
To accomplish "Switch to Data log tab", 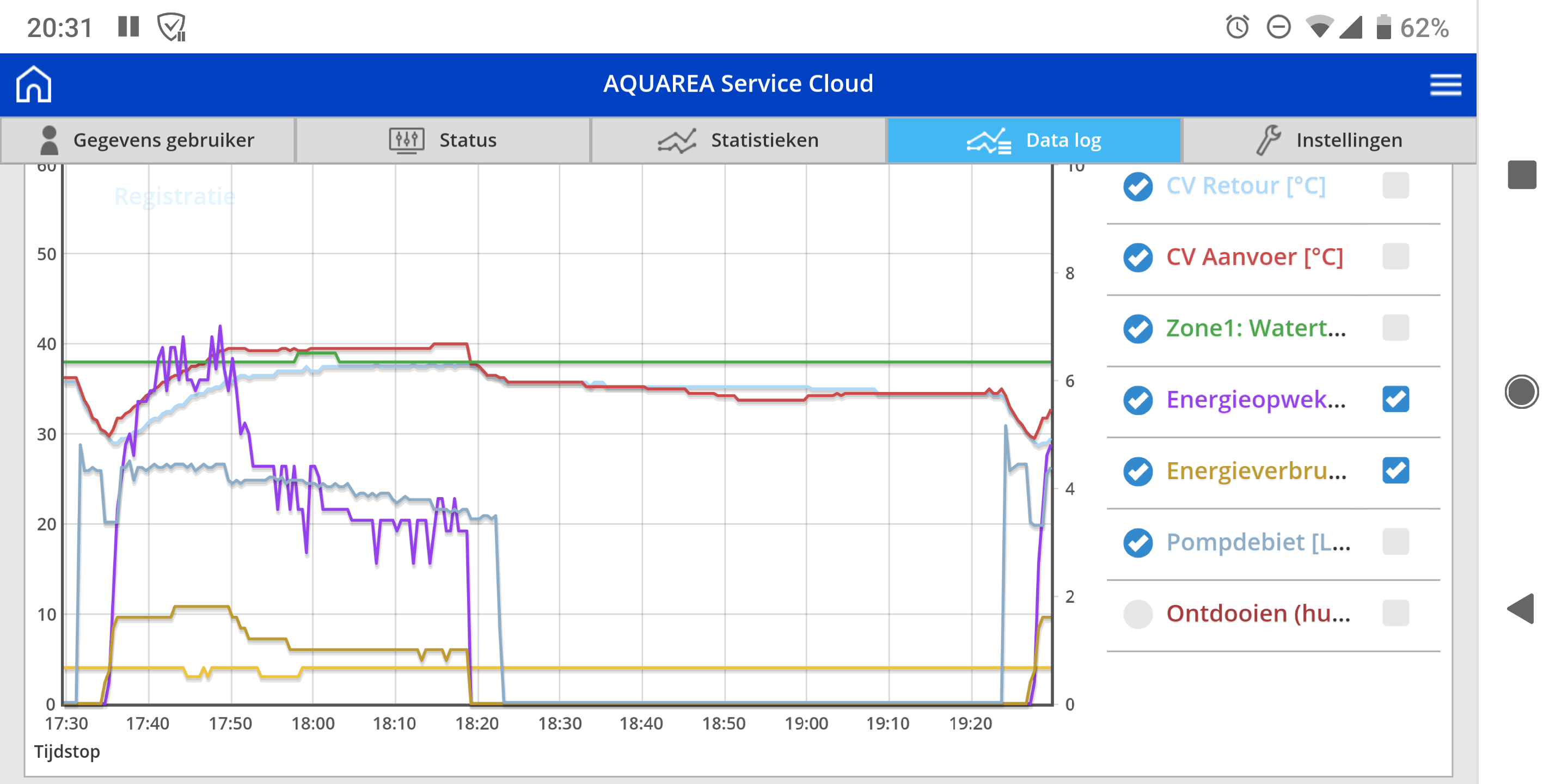I will click(x=1034, y=140).
